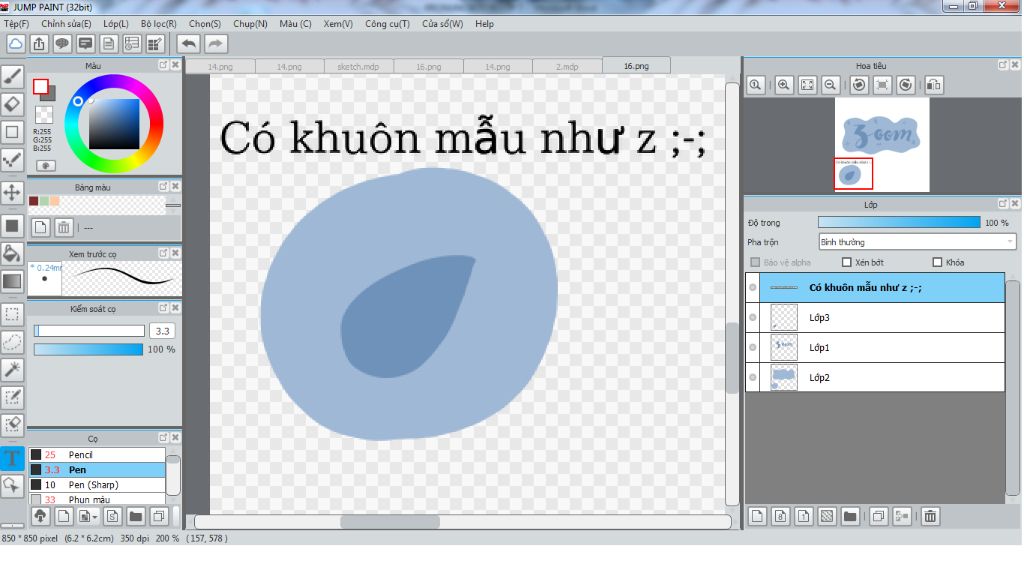Select the Bucket fill tool
1024x576 pixels.
[12, 253]
